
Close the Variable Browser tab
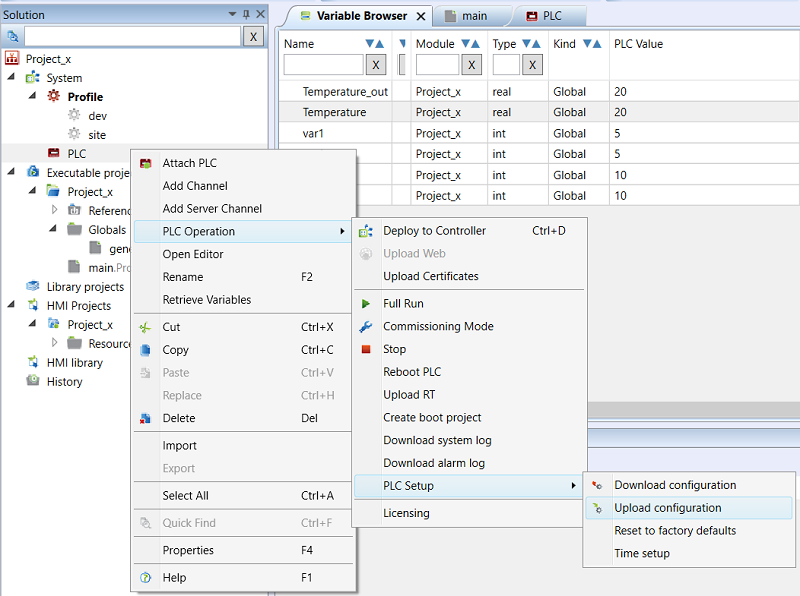point(421,16)
